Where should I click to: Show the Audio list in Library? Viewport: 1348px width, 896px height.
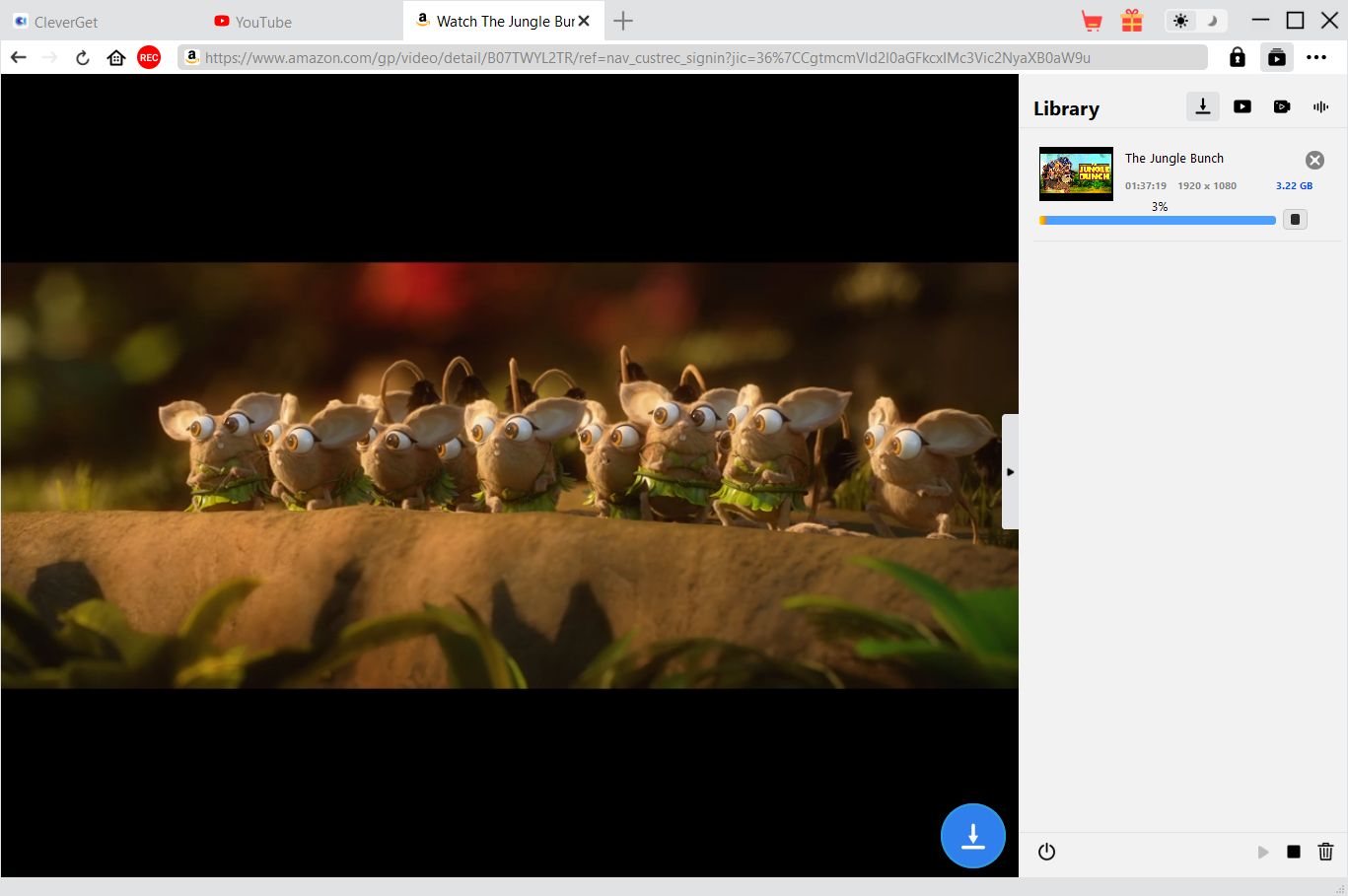(x=1321, y=106)
